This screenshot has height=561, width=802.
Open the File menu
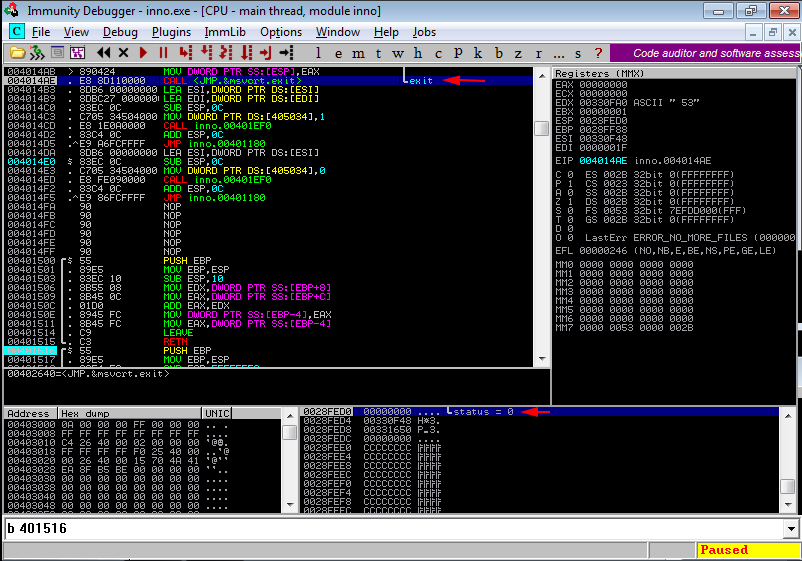41,32
